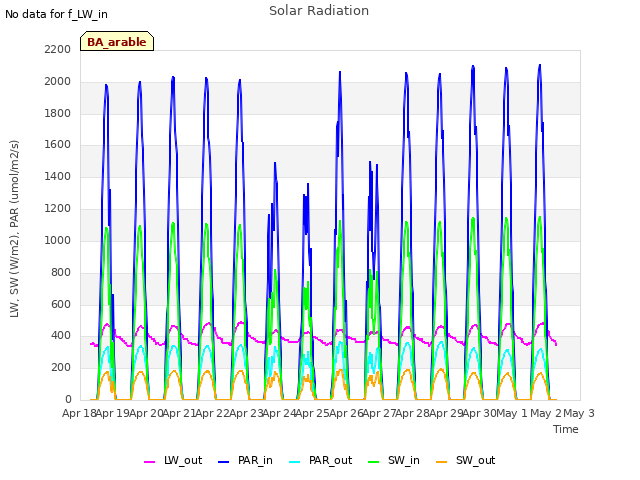Click the 200 y-axis tick label
The image size is (640, 480).
tap(61, 368)
